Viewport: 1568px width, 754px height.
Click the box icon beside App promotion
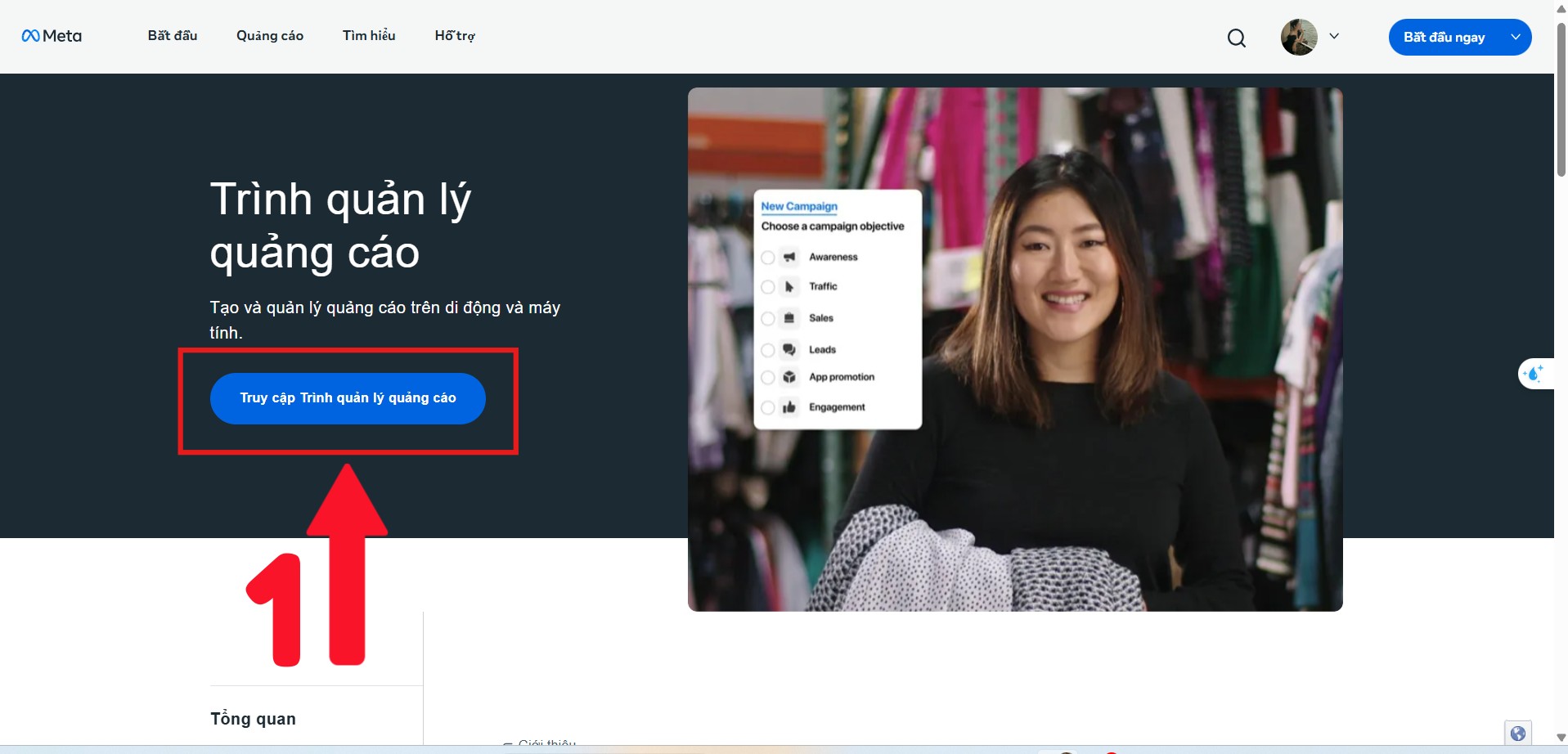coord(789,377)
